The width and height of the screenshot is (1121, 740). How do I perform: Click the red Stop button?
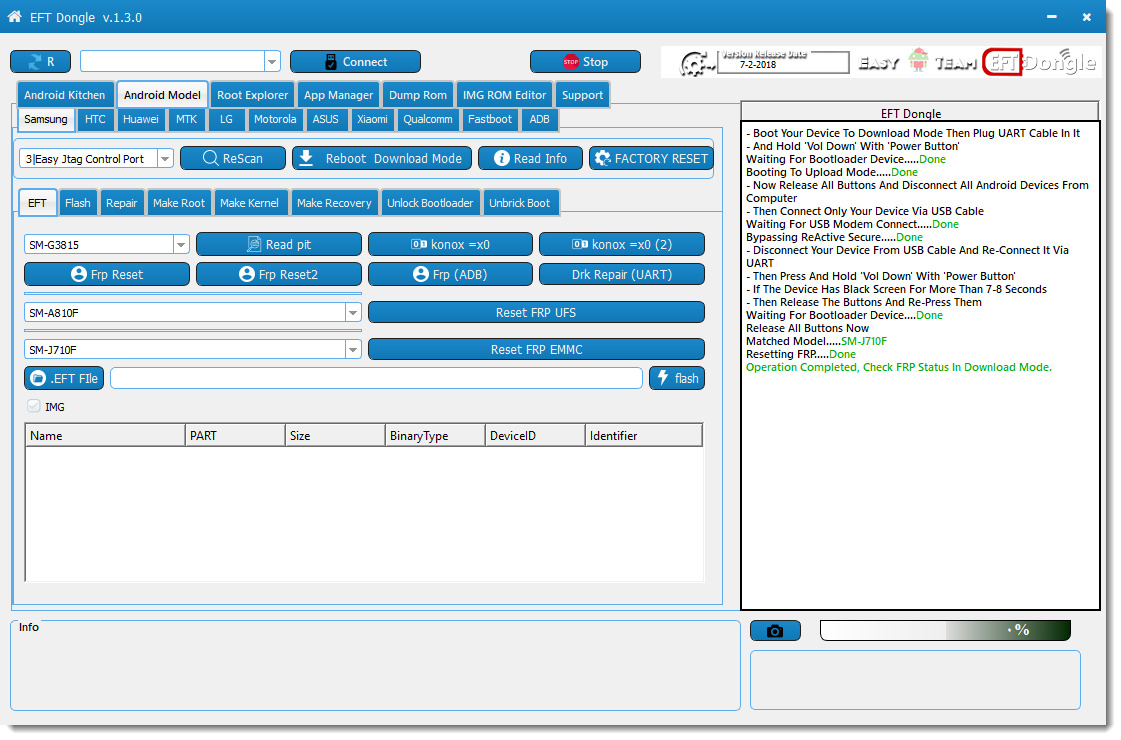tap(585, 61)
